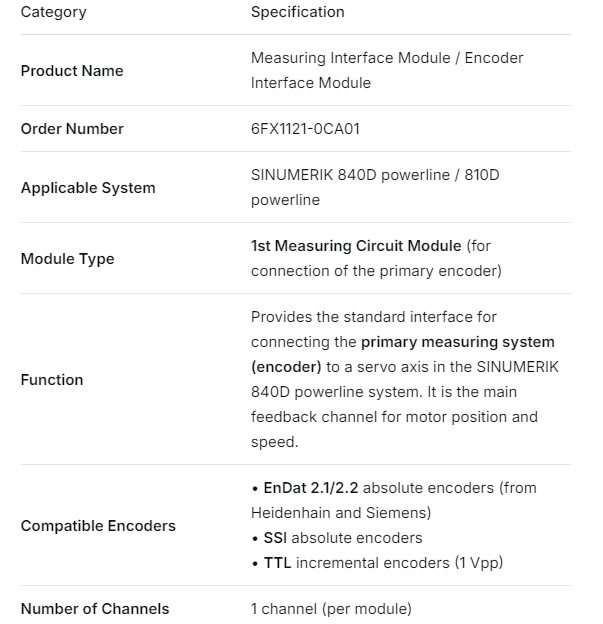The image size is (603, 624).
Task: Click the Specification column header
Action: [x=297, y=12]
